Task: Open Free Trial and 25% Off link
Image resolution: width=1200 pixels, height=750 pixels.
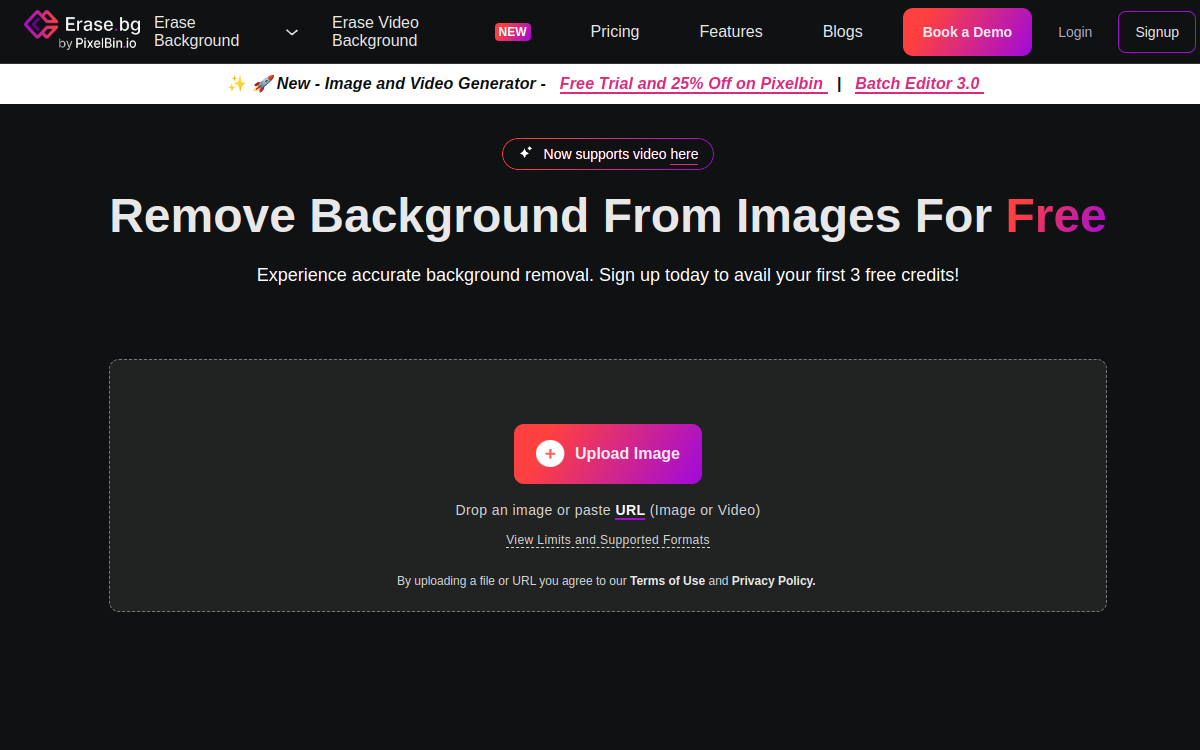Action: pyautogui.click(x=693, y=84)
